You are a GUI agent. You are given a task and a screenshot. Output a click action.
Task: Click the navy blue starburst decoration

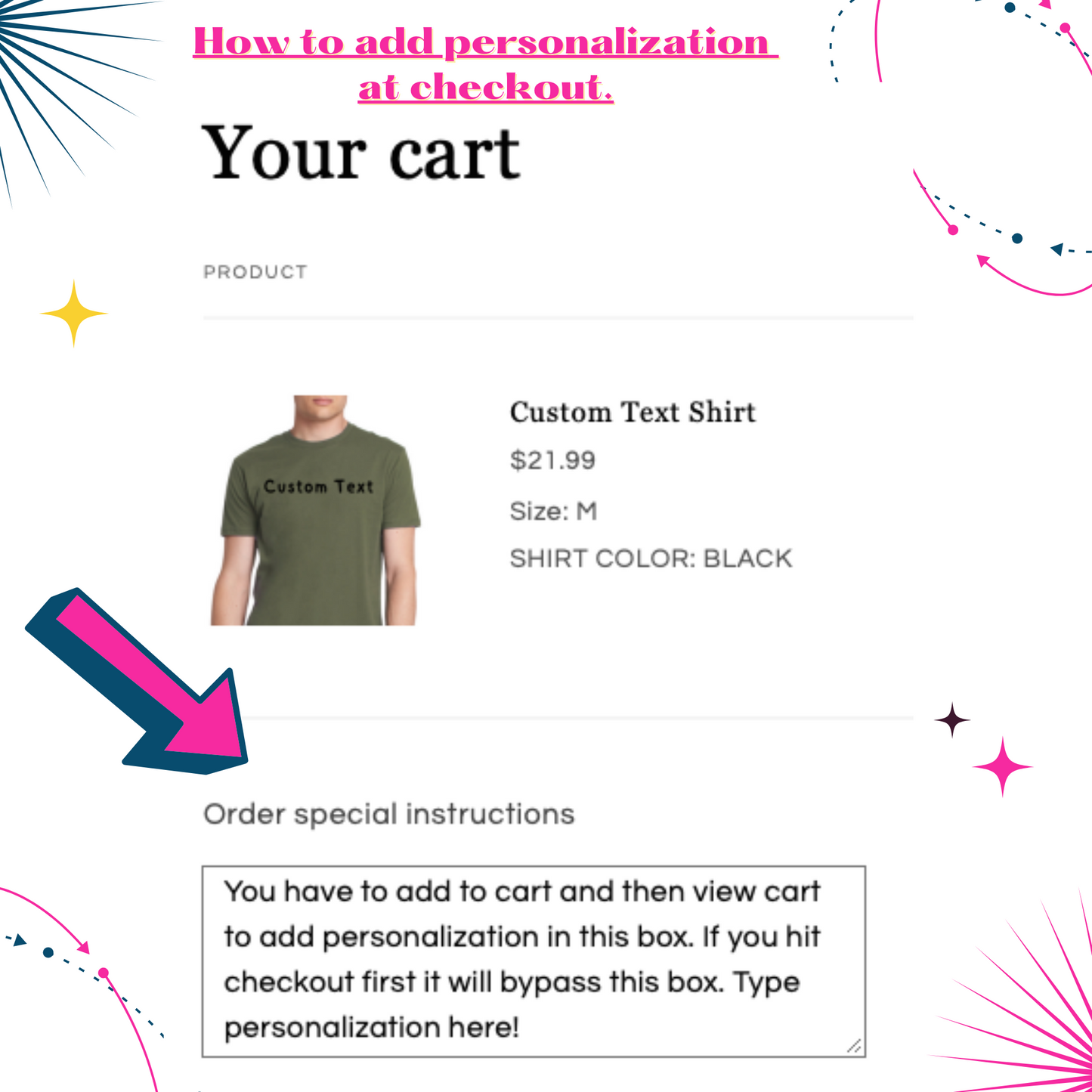click(x=45, y=60)
